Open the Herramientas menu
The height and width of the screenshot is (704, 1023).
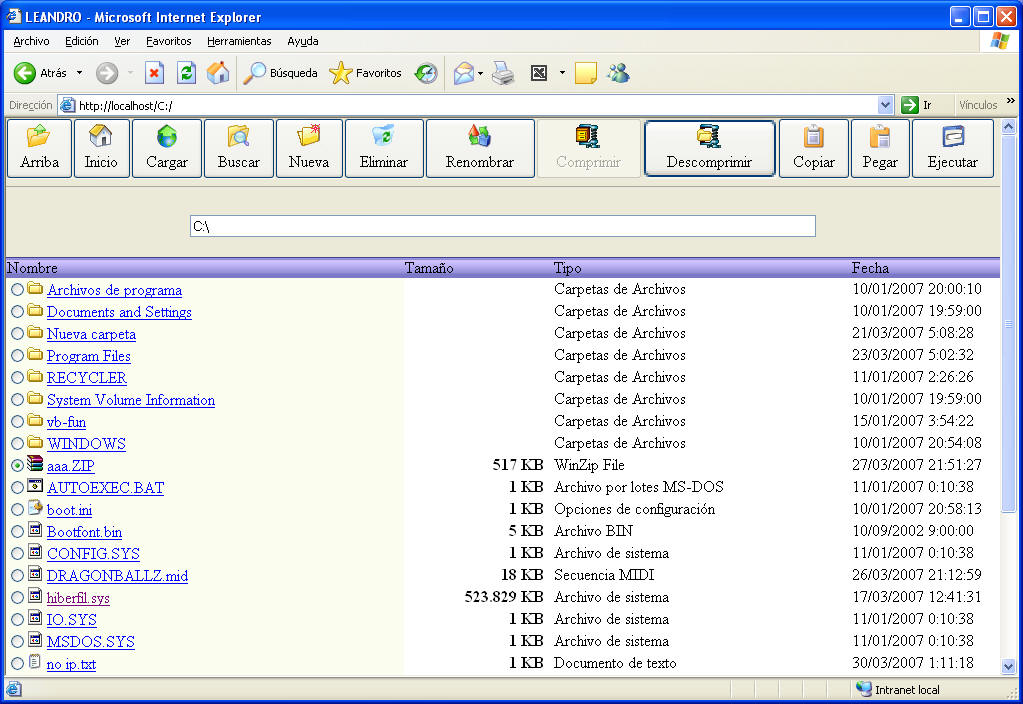239,41
